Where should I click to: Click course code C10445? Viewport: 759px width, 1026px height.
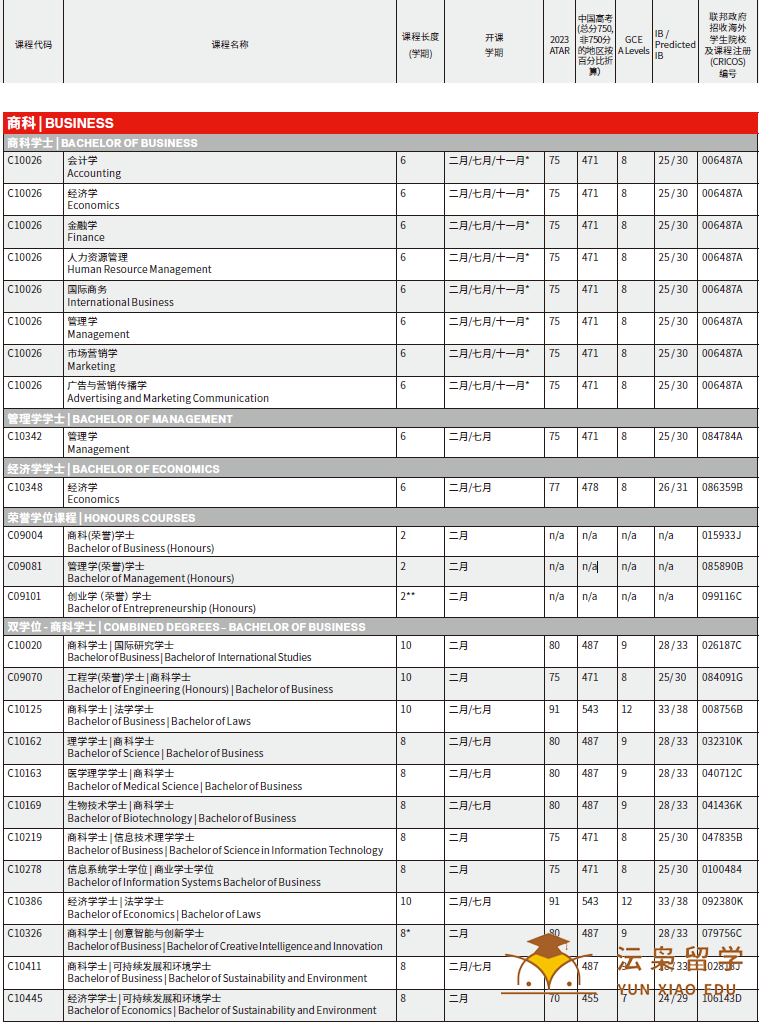pos(24,999)
